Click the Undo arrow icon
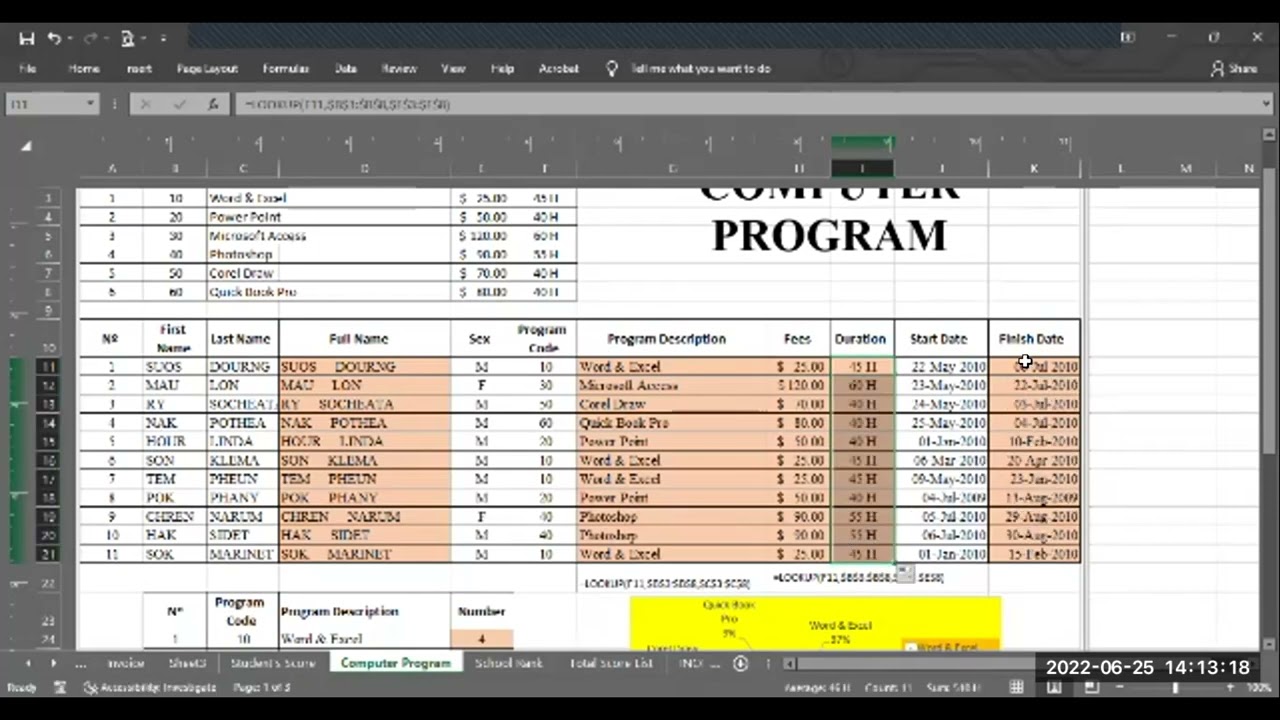 (54, 38)
